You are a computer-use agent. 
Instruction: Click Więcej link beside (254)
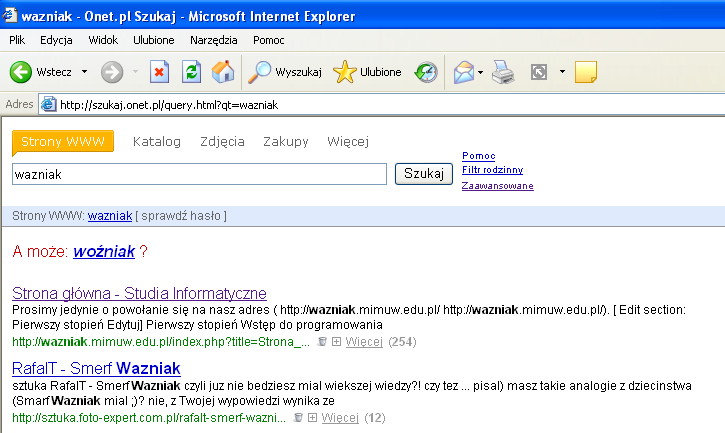pos(364,342)
